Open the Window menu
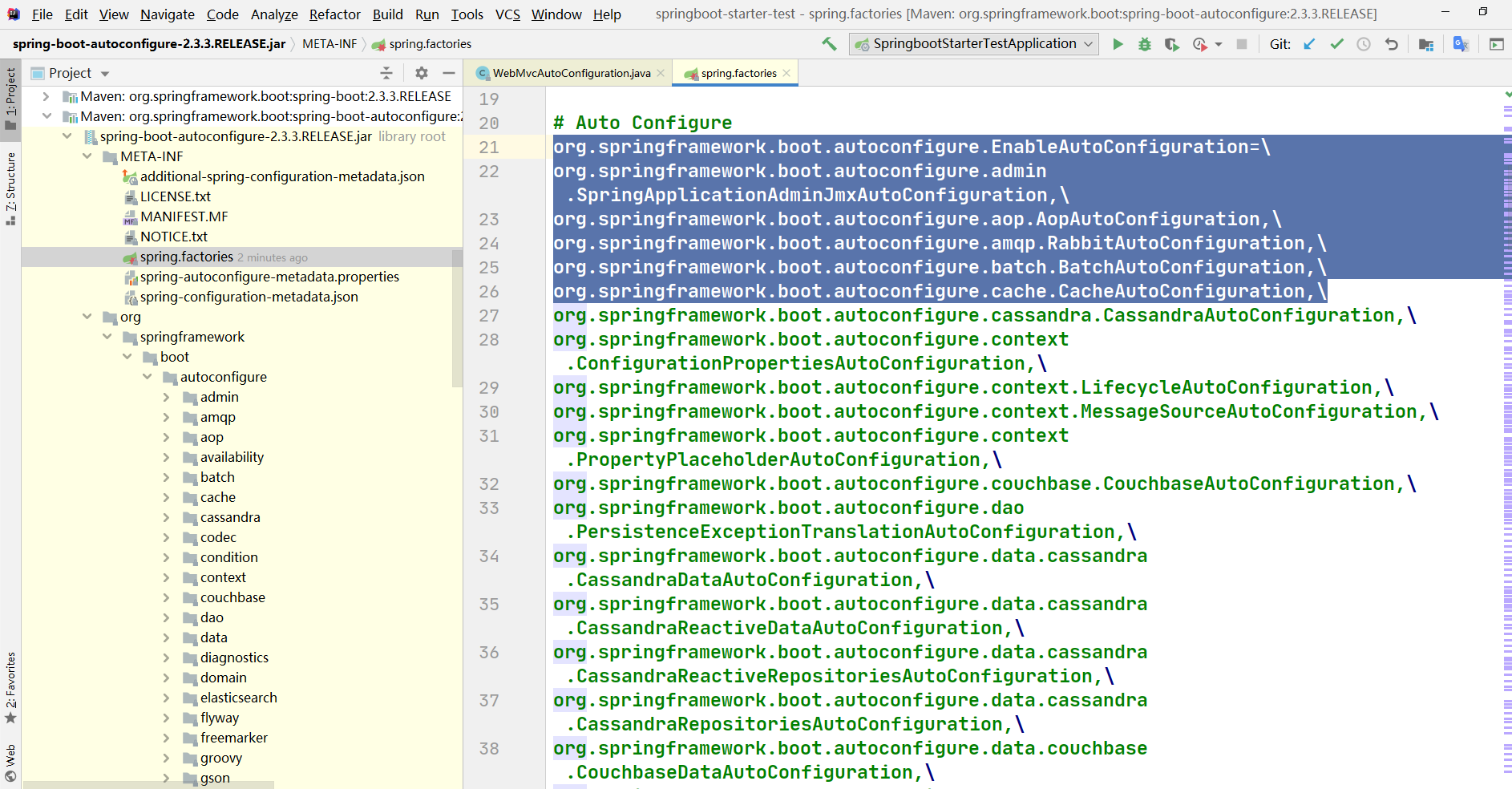 click(x=556, y=14)
